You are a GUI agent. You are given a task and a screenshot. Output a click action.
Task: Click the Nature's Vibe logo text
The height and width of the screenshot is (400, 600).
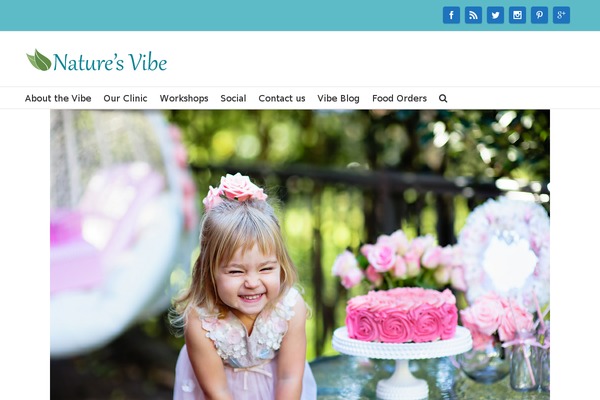click(x=110, y=62)
